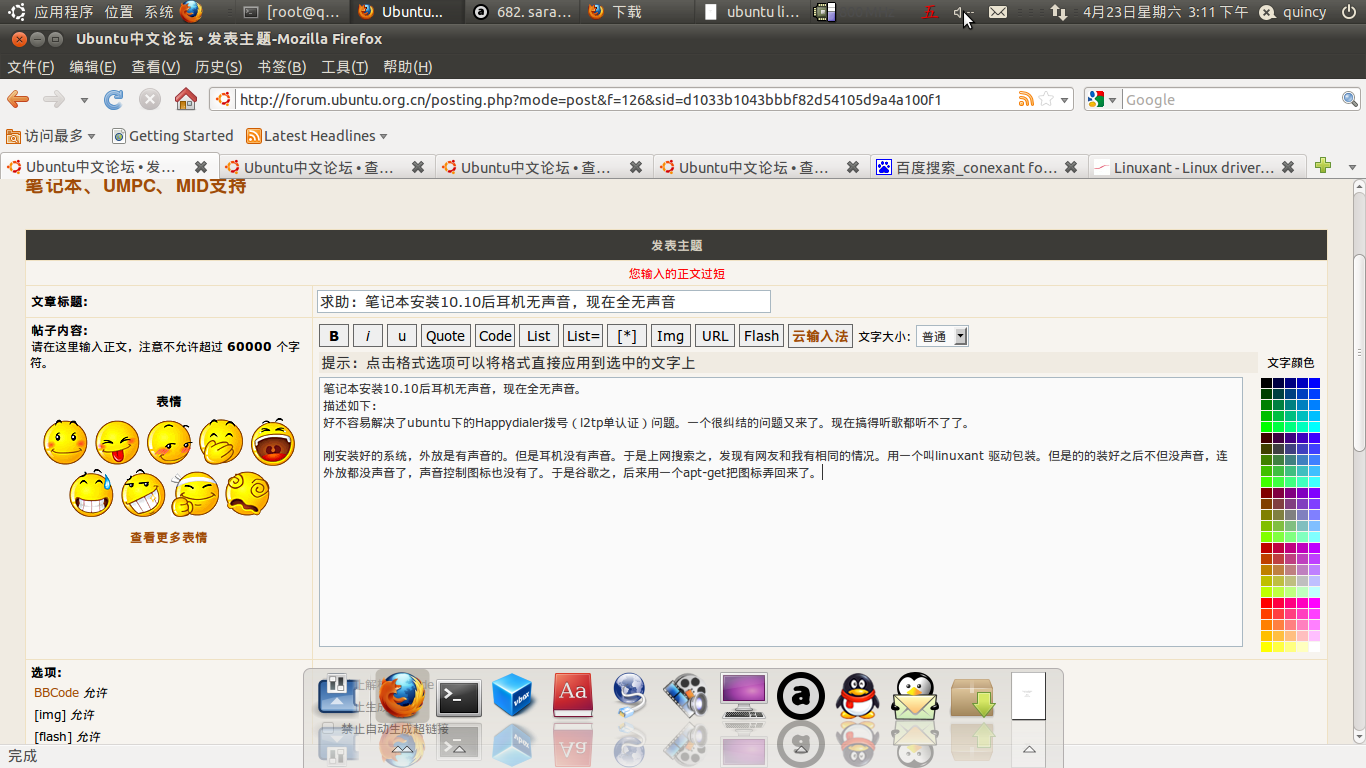The image size is (1366, 768).
Task: Open the mail envelope indicator in panel
Action: (998, 12)
